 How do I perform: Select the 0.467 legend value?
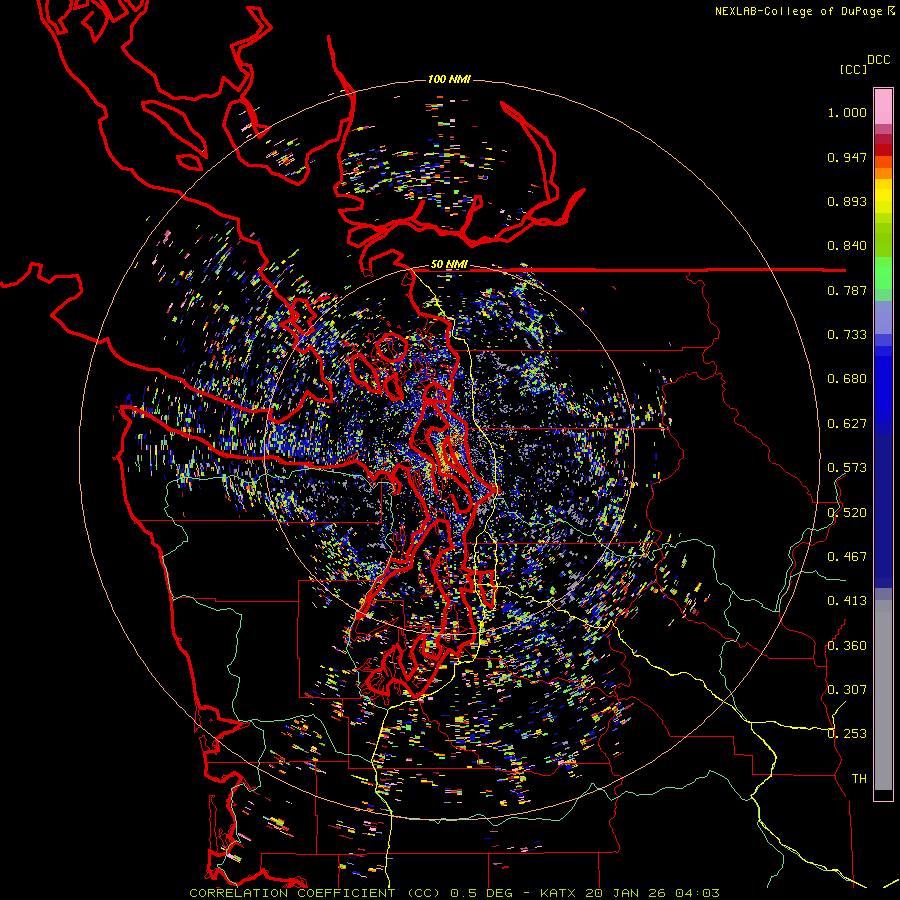click(x=847, y=557)
